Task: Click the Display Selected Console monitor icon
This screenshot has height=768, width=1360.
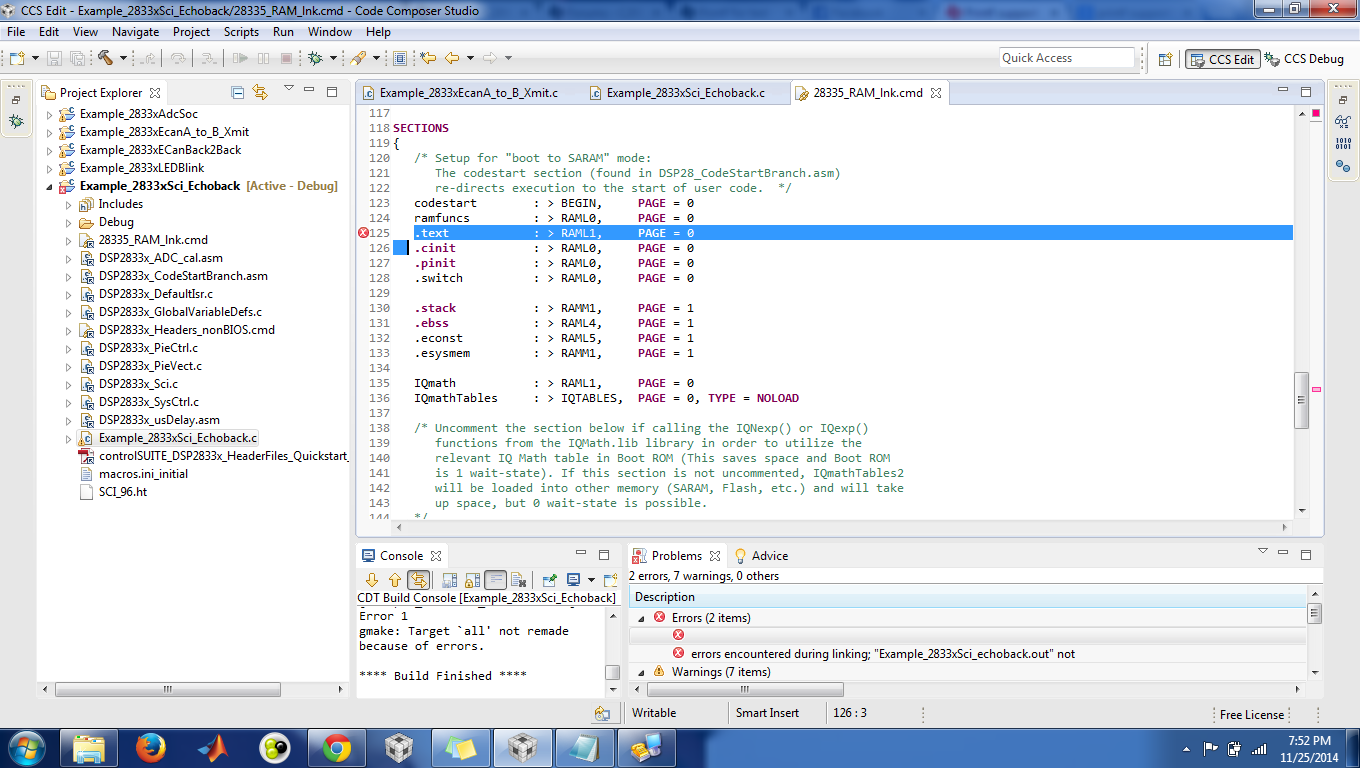Action: click(574, 580)
